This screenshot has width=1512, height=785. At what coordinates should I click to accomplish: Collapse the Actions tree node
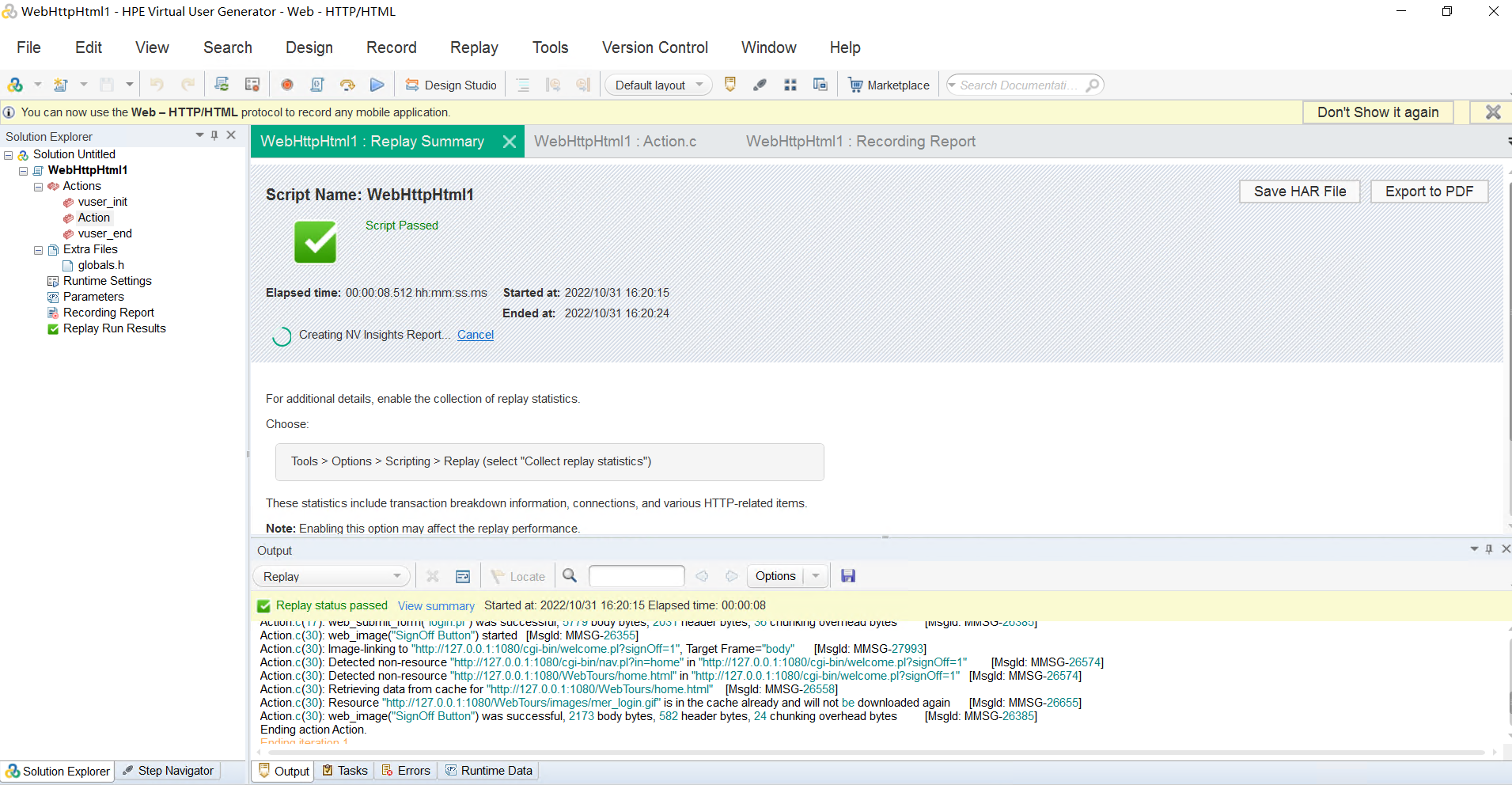38,187
